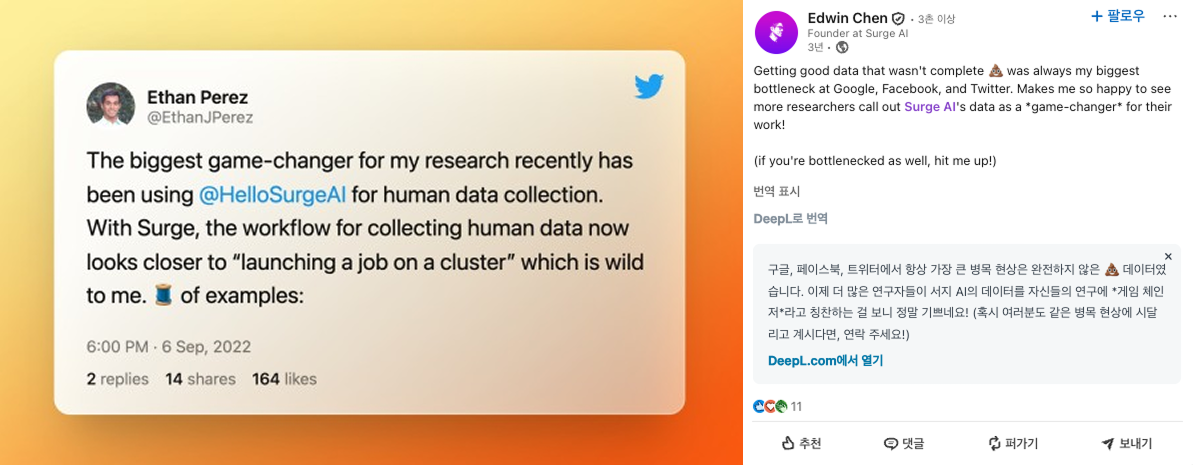Viewport: 1193px width, 465px height.
Task: Click the 추천 like button
Action: [x=802, y=443]
